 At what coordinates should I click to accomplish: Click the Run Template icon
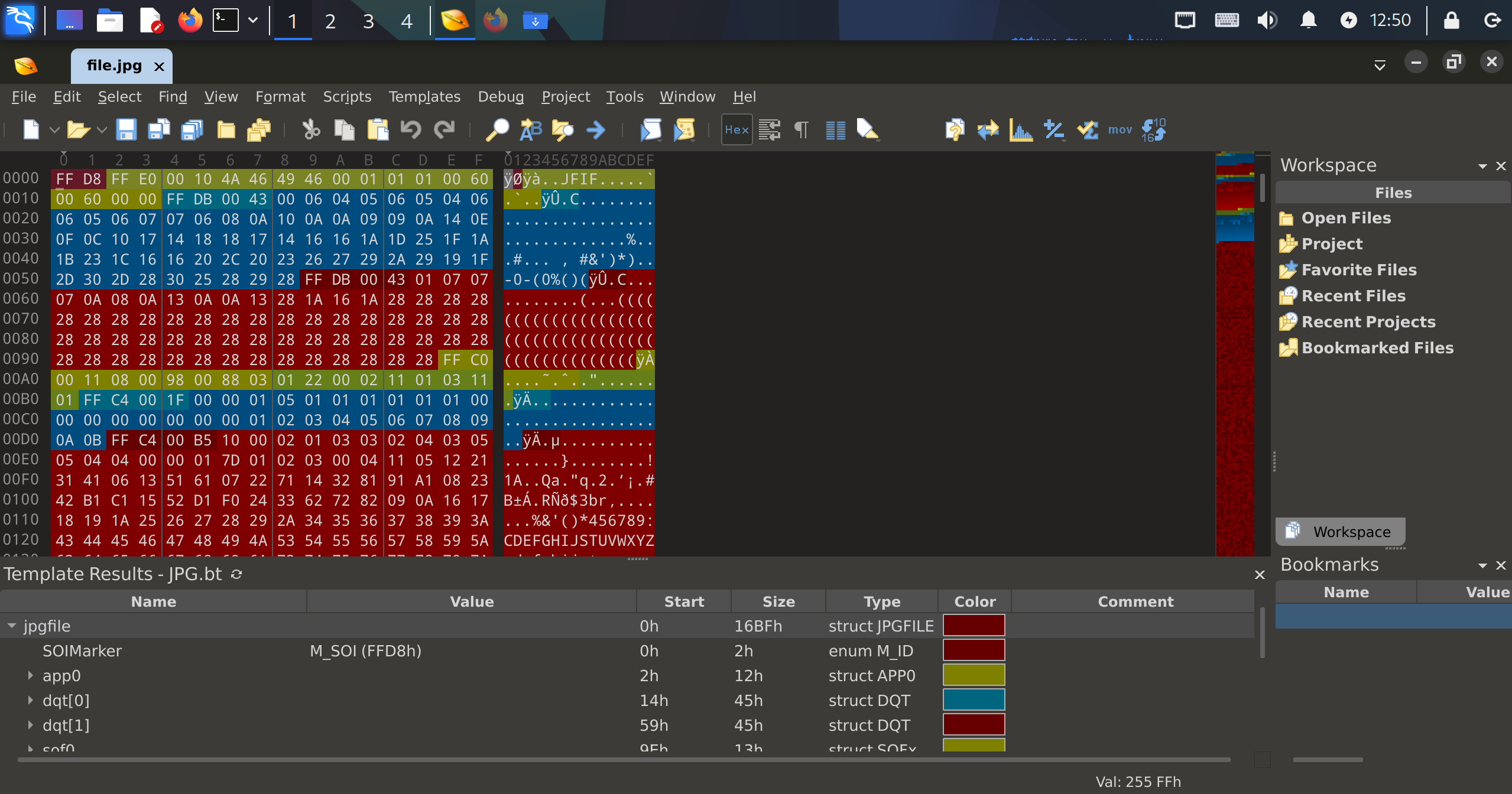(x=684, y=129)
